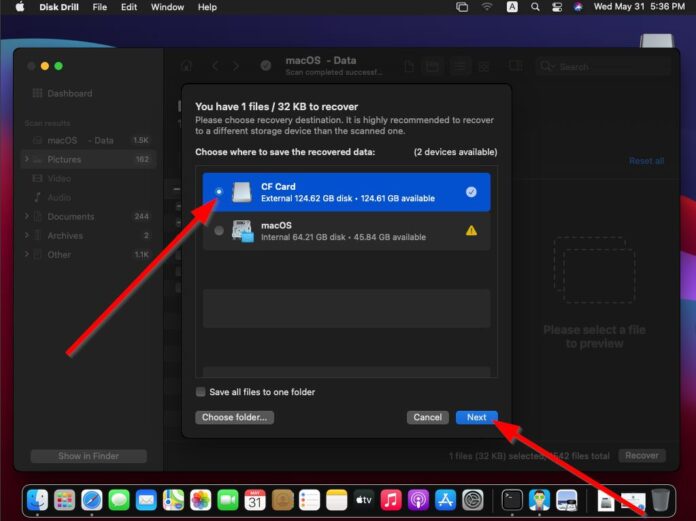
Task: Open Mail from the Dock
Action: (146, 500)
